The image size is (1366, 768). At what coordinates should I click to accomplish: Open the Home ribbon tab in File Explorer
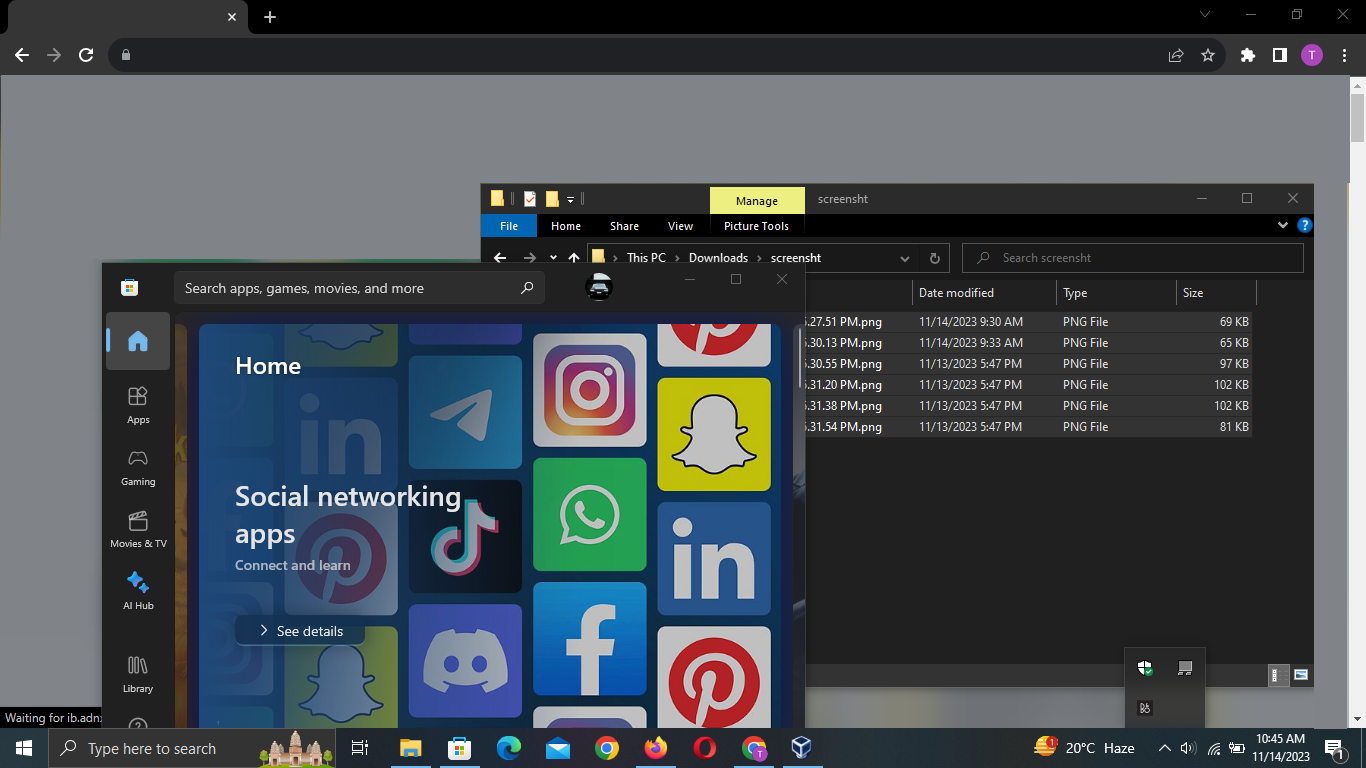[566, 226]
